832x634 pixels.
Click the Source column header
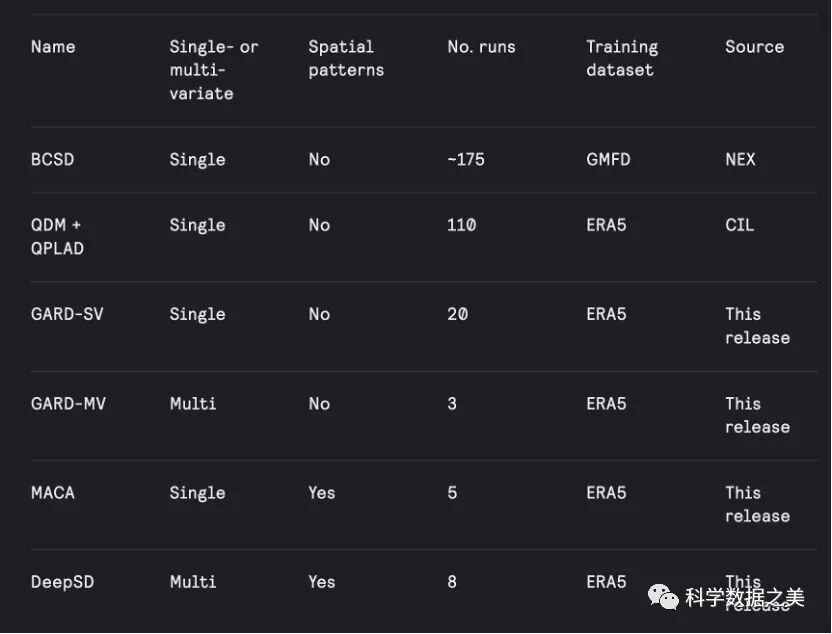754,47
